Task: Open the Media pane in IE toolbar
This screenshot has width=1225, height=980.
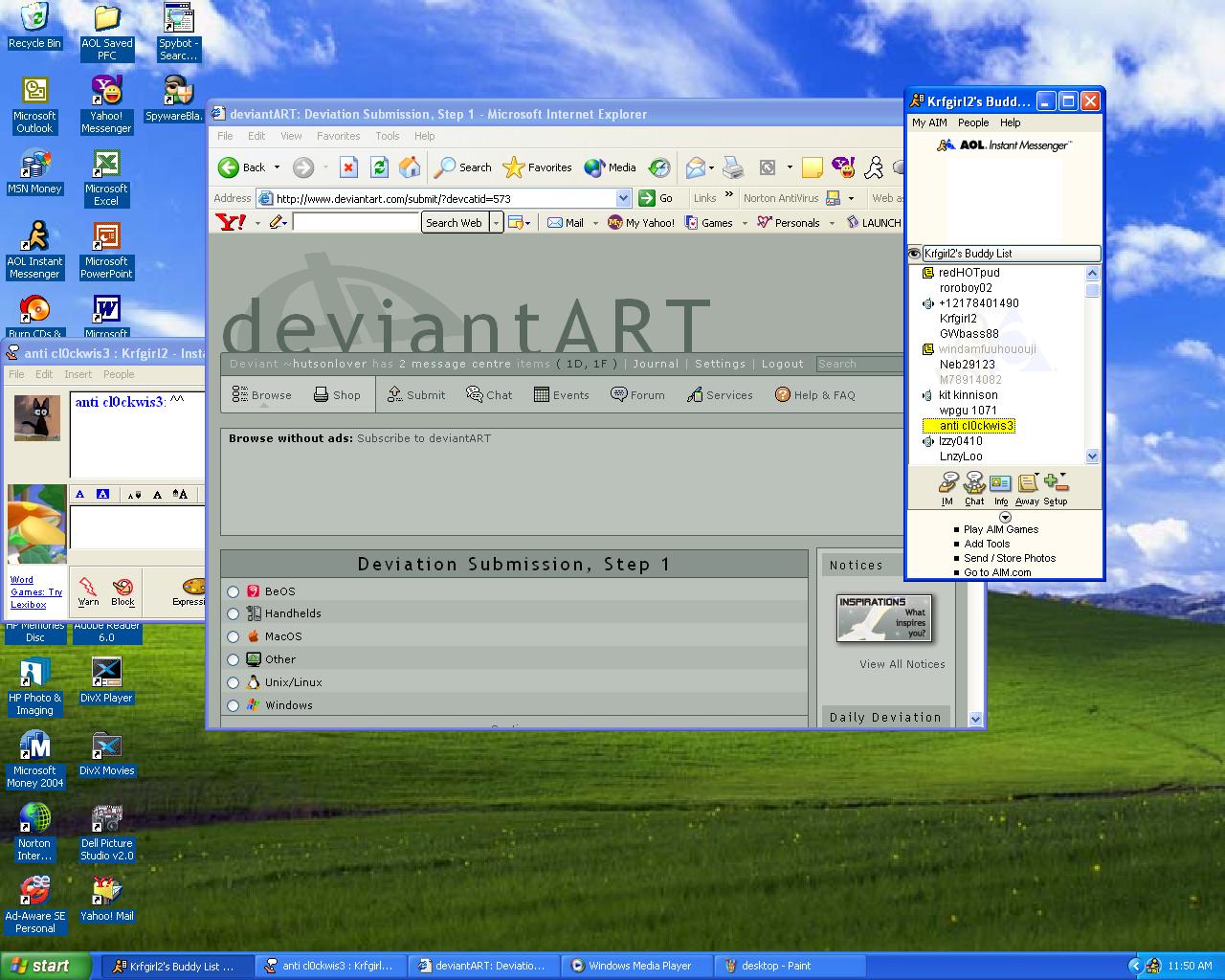Action: point(611,167)
